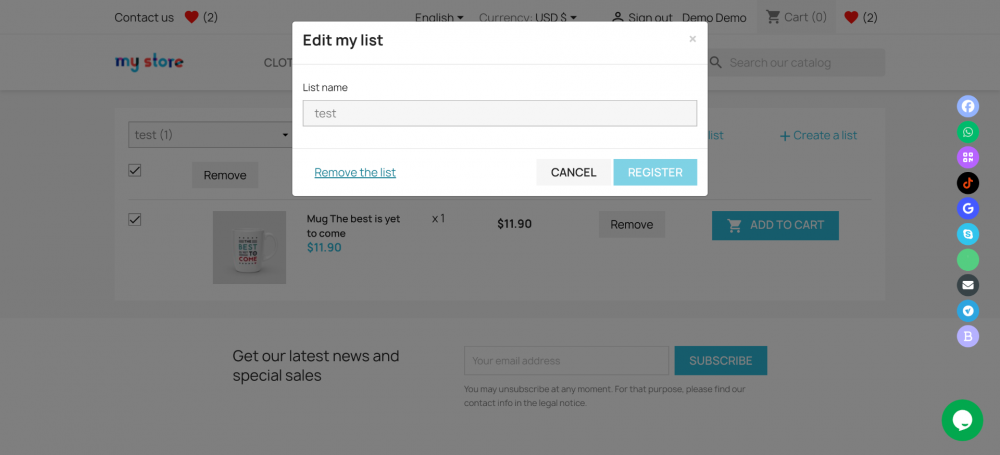
Task: Open the email envelope icon
Action: [x=968, y=285]
